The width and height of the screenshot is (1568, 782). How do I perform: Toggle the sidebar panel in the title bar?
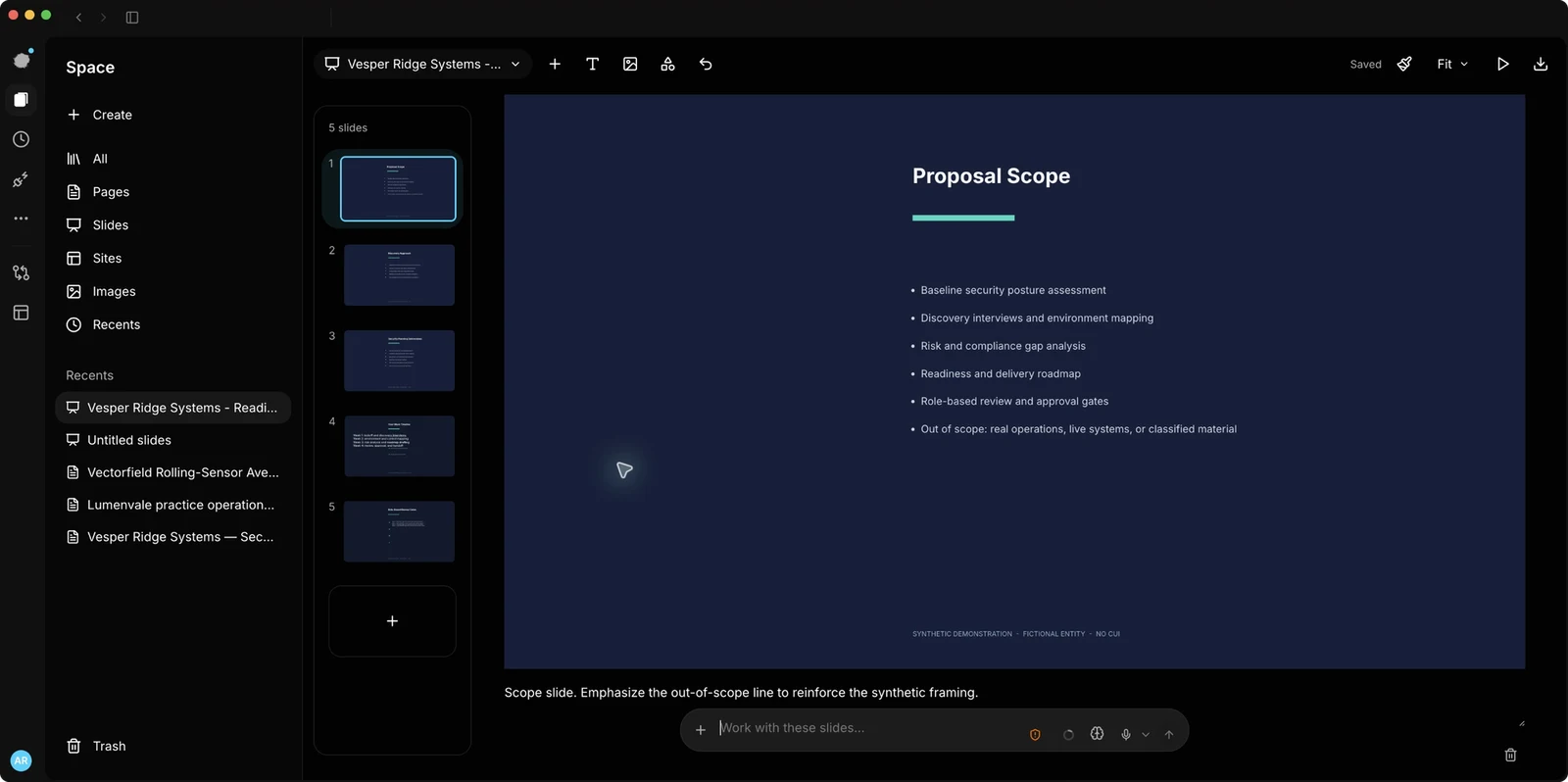coord(132,17)
